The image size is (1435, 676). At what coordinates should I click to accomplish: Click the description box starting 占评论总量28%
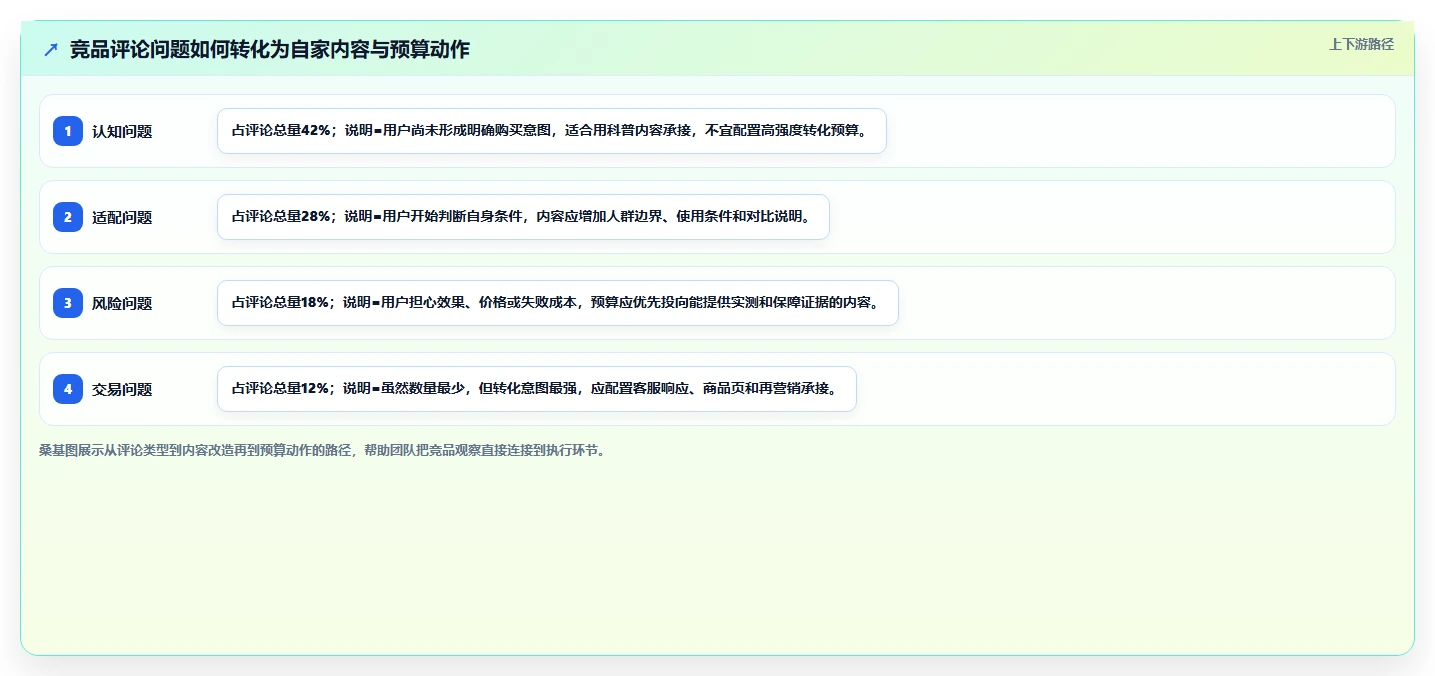(523, 217)
